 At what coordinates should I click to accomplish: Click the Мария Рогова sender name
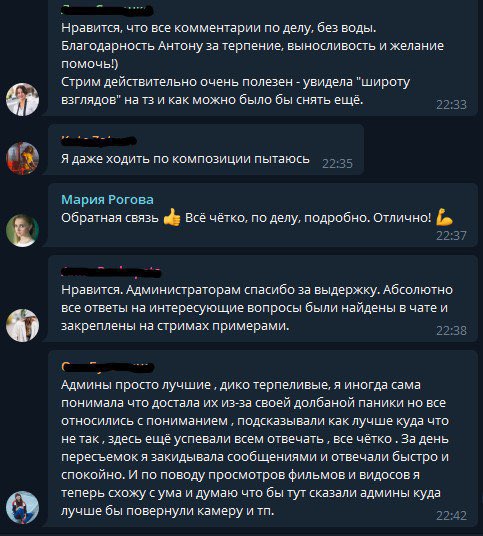(x=107, y=200)
